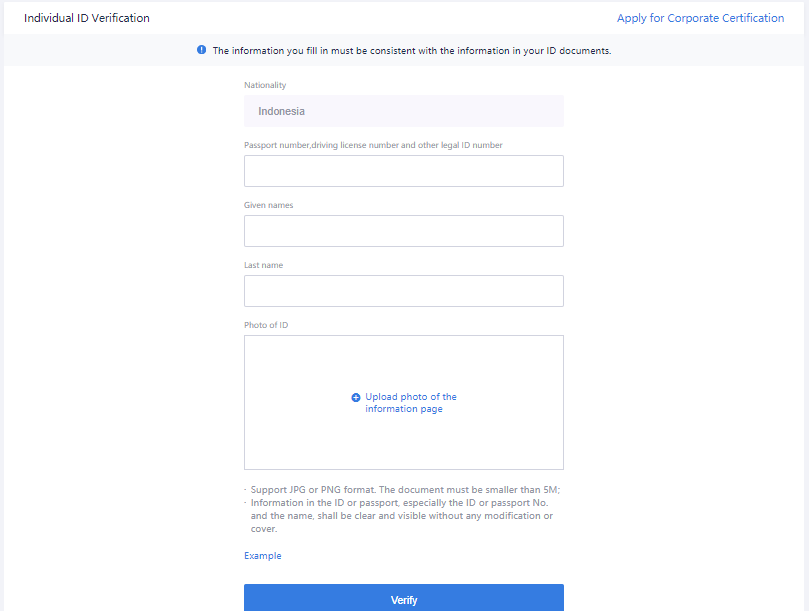Click the Nationality field label

(265, 85)
